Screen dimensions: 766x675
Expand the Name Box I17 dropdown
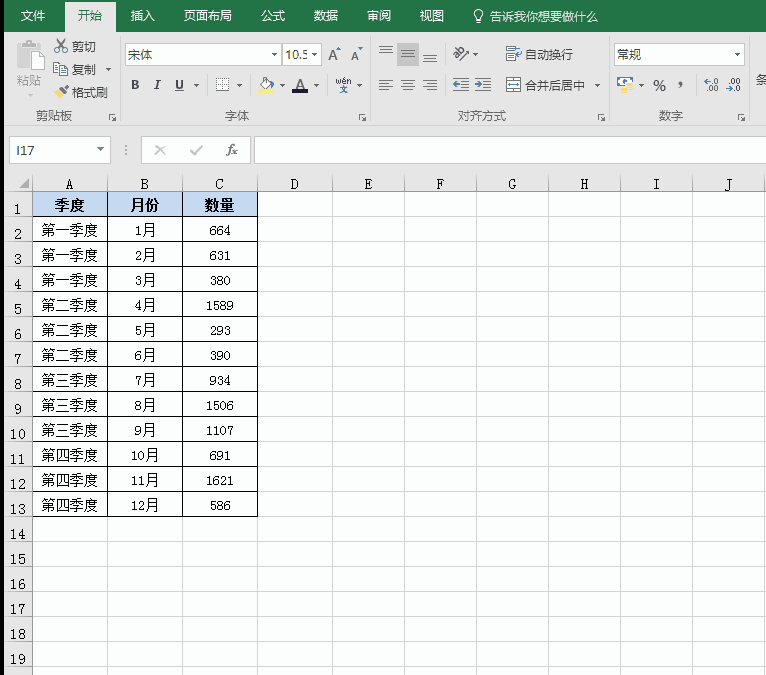pyautogui.click(x=100, y=149)
